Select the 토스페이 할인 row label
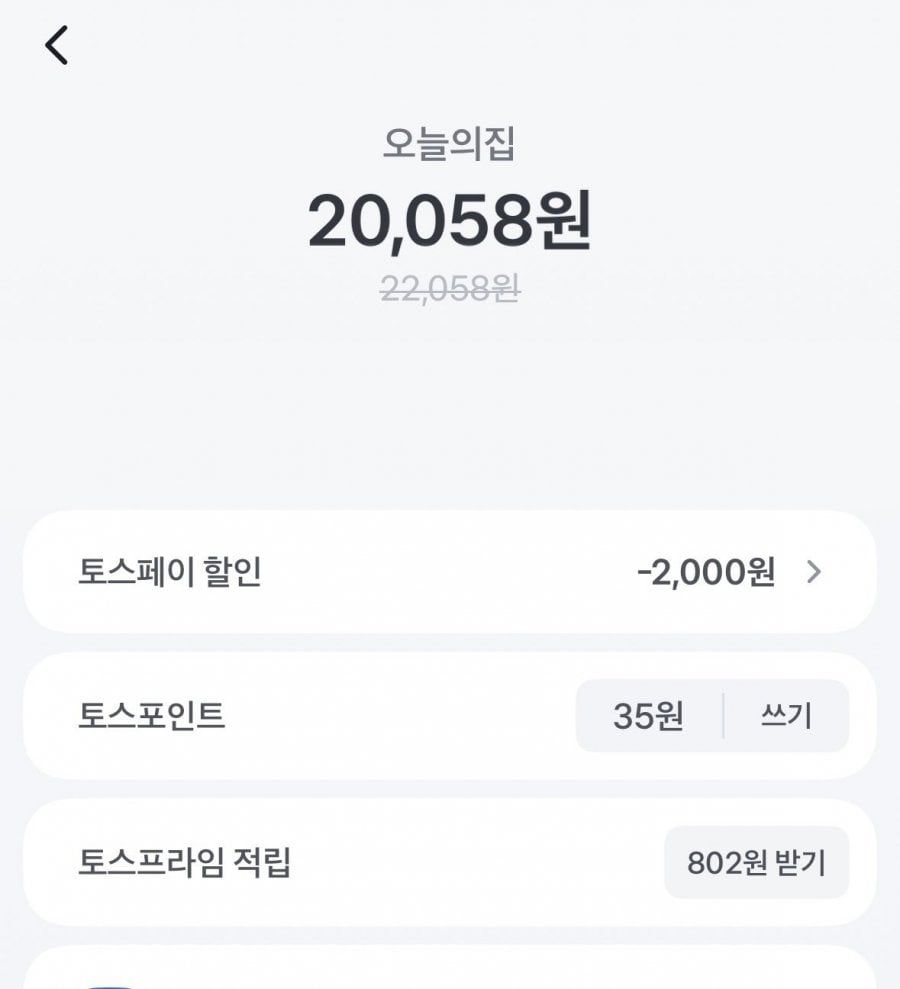This screenshot has width=900, height=989. (169, 572)
